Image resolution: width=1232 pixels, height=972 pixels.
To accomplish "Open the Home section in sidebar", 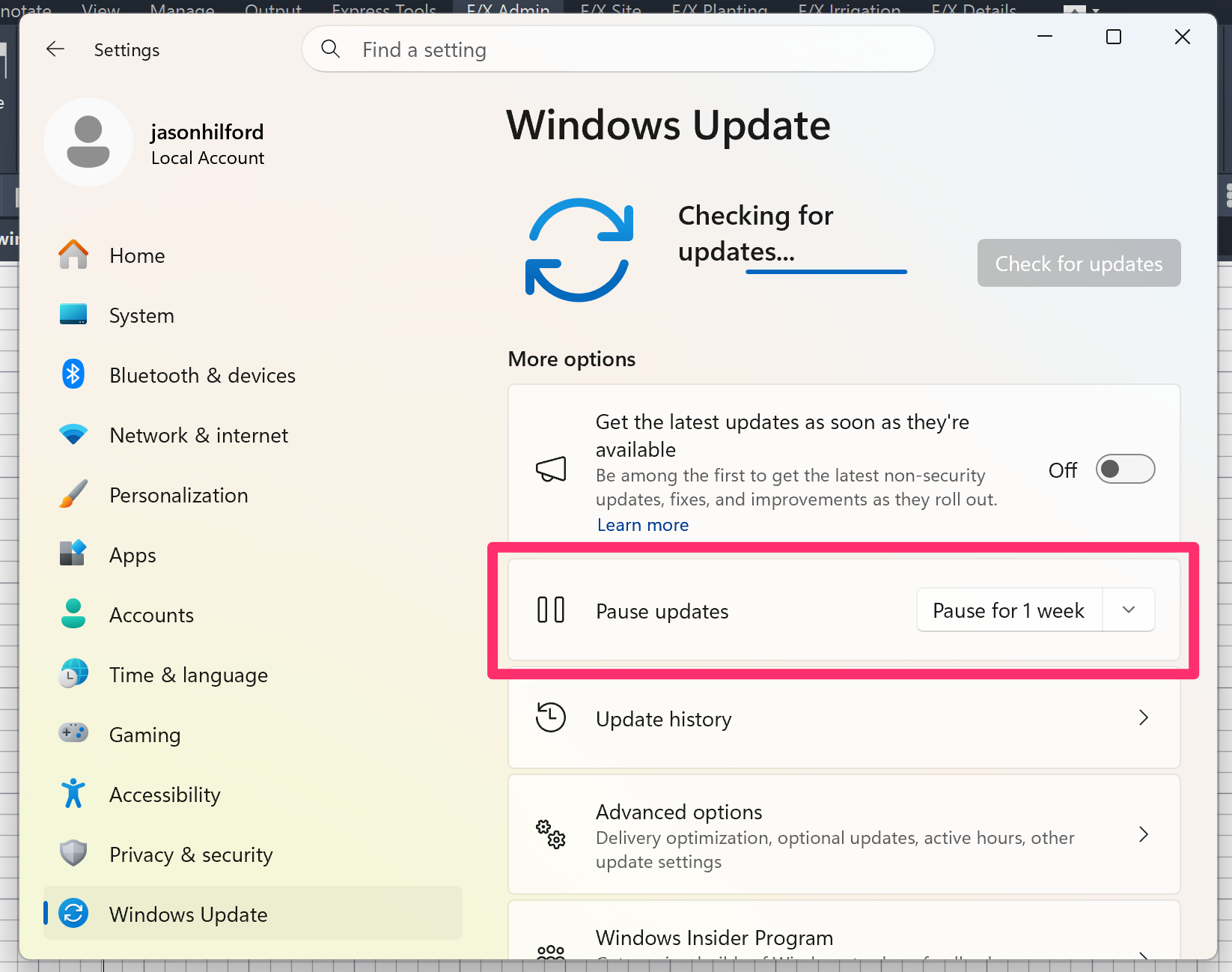I will [137, 255].
